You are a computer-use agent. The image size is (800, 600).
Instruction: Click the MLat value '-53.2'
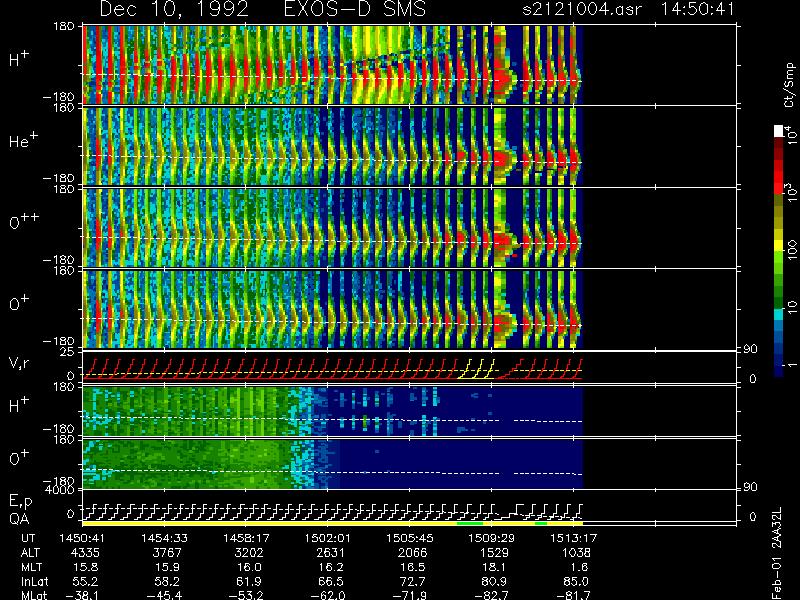point(245,595)
